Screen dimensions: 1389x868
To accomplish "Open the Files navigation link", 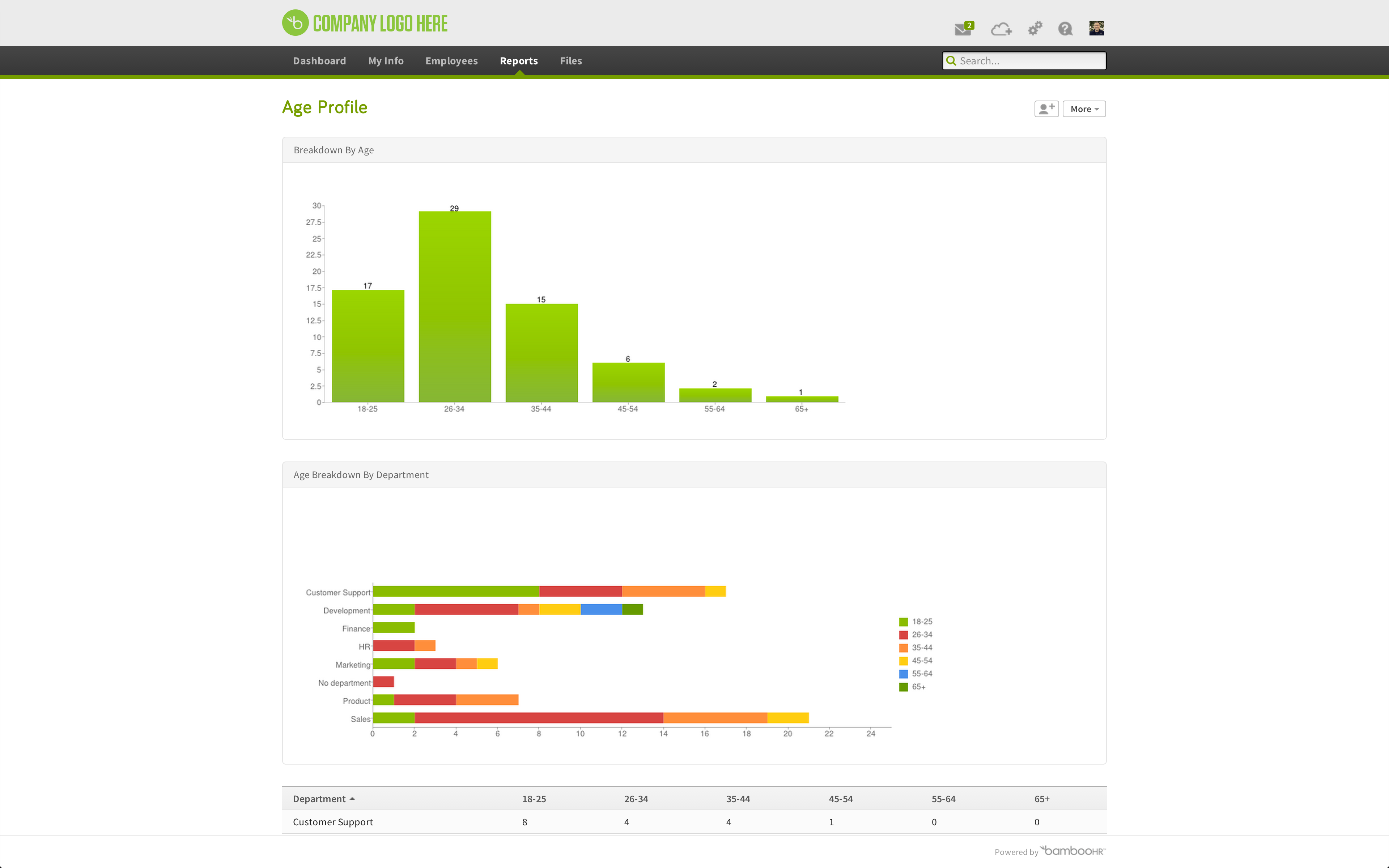I will pyautogui.click(x=570, y=61).
